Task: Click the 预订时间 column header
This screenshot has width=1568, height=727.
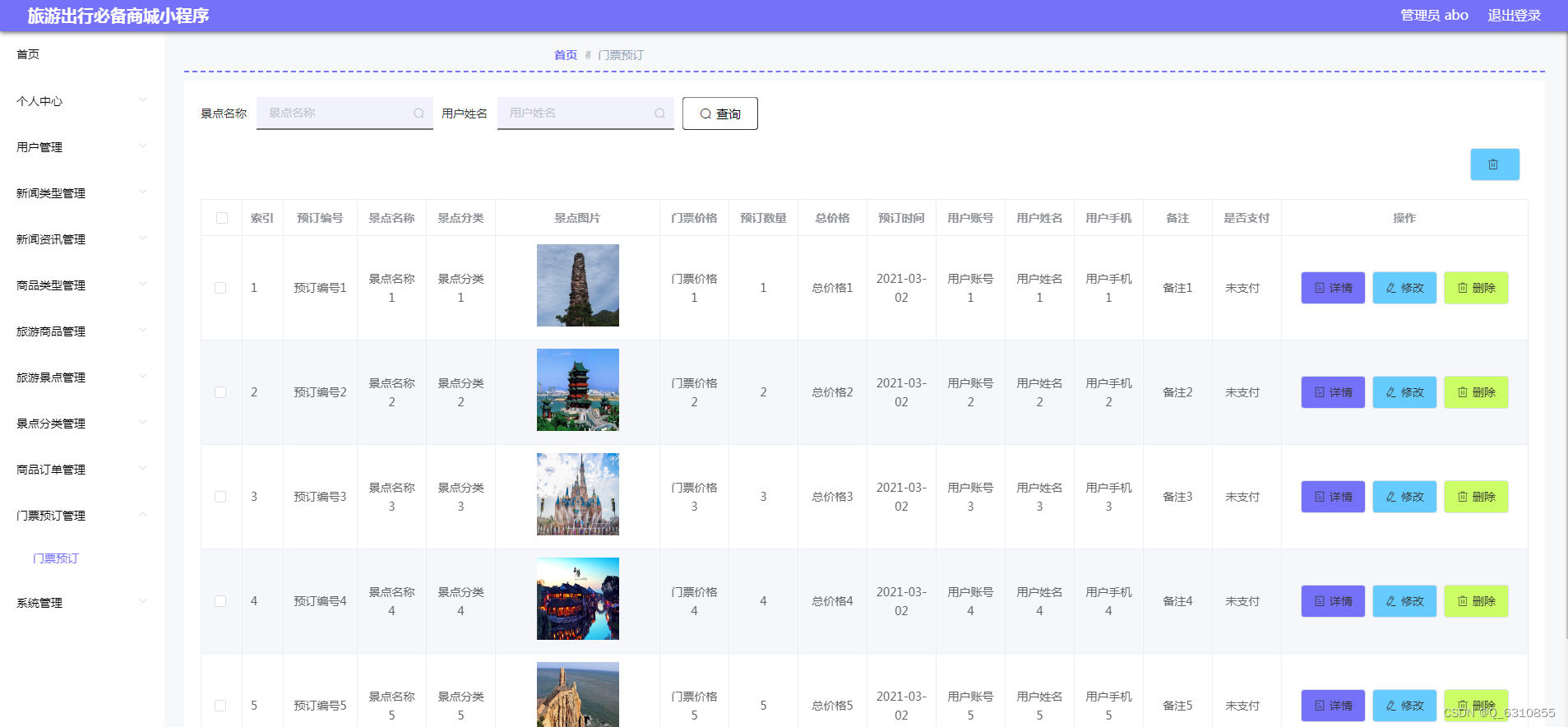Action: point(901,218)
